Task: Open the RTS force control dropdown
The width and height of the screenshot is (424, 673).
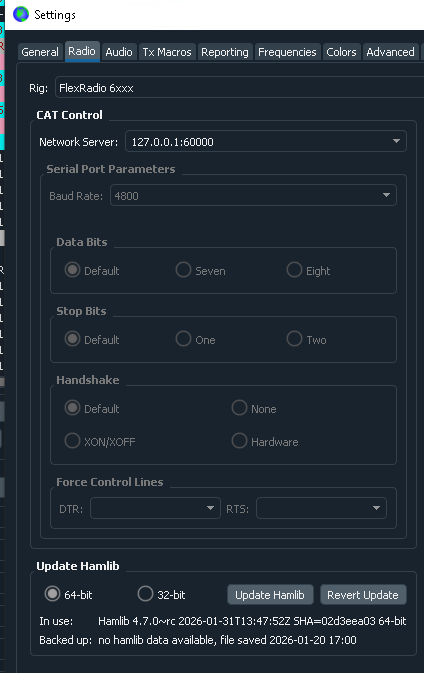Action: point(321,508)
